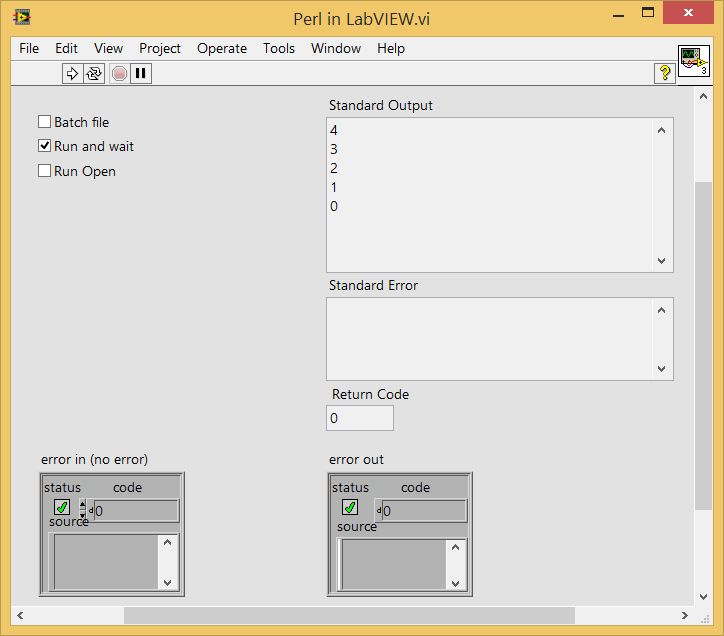Click the error in source text box
Image resolution: width=724 pixels, height=636 pixels.
click(106, 562)
